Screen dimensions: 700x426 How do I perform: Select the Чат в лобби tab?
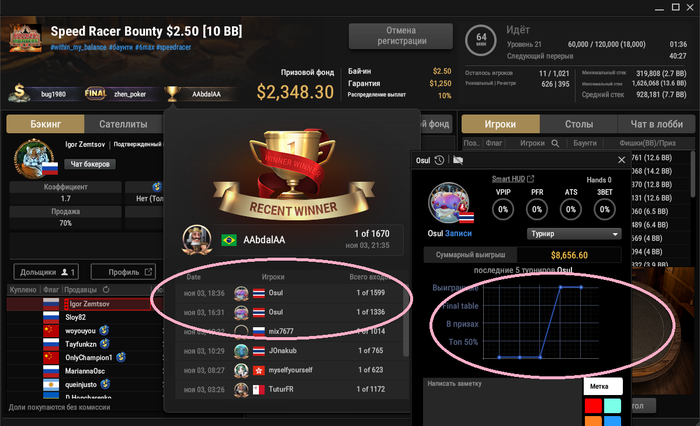pyautogui.click(x=656, y=124)
